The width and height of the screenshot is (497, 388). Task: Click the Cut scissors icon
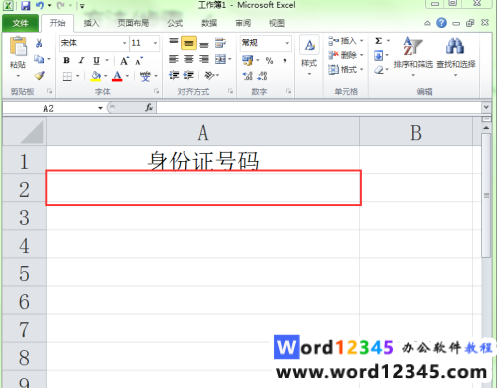coord(39,43)
